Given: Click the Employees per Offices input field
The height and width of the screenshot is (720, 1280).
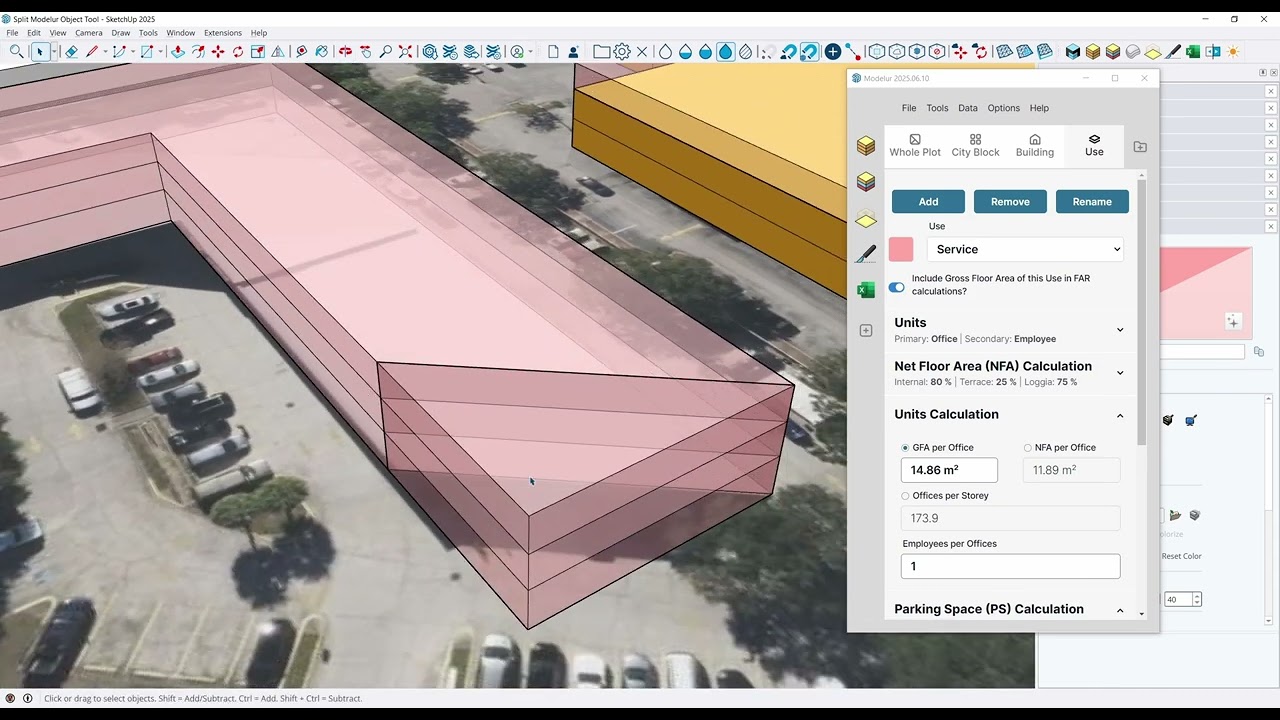Looking at the screenshot, I should coord(1010,566).
